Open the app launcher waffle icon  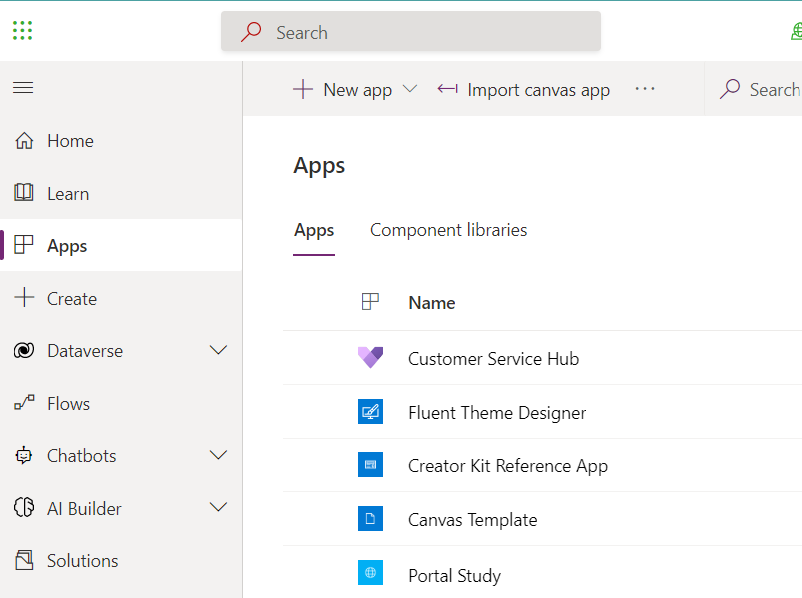(23, 31)
